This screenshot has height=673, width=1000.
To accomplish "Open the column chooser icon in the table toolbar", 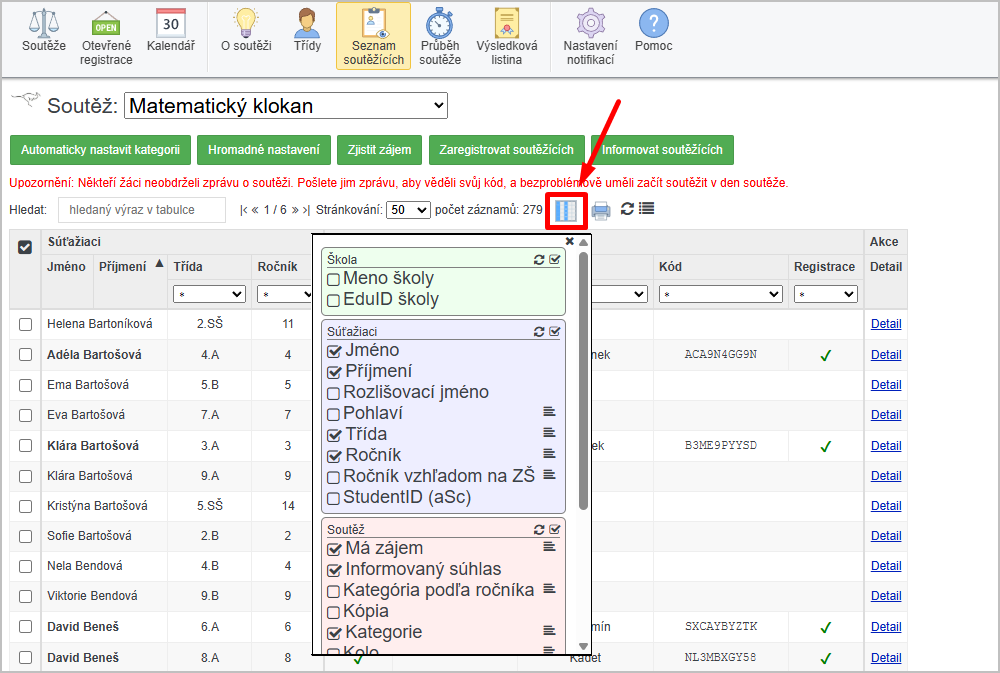I will [x=566, y=211].
